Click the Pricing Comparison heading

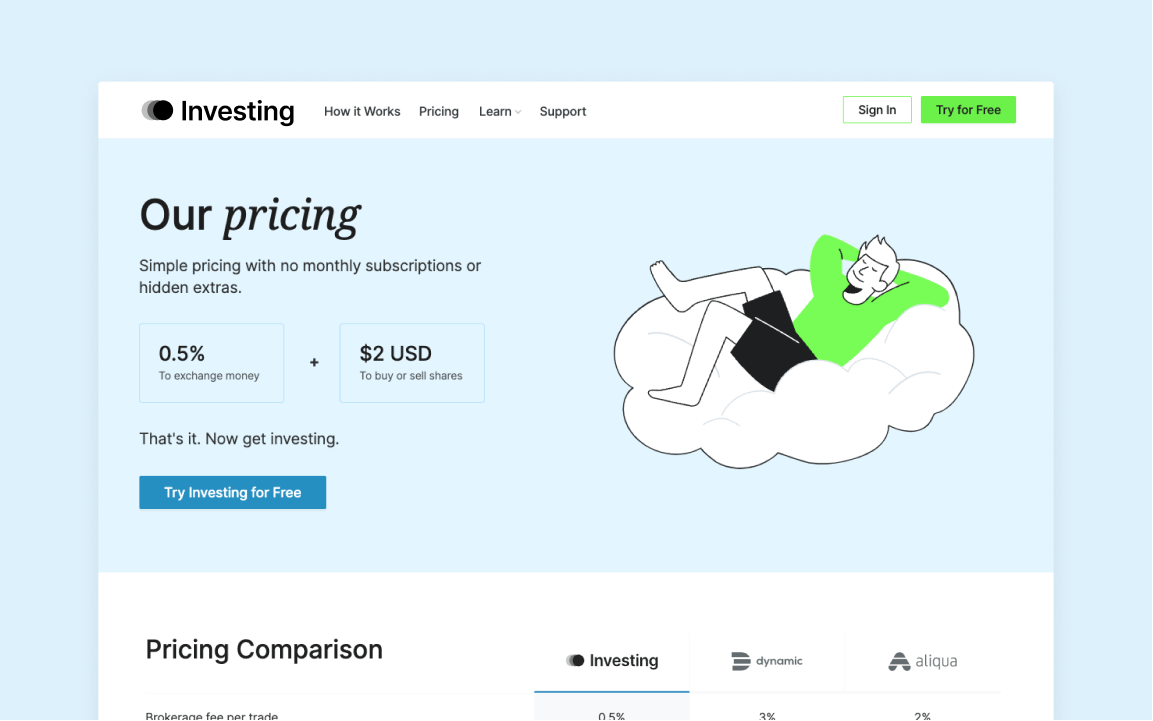(264, 650)
